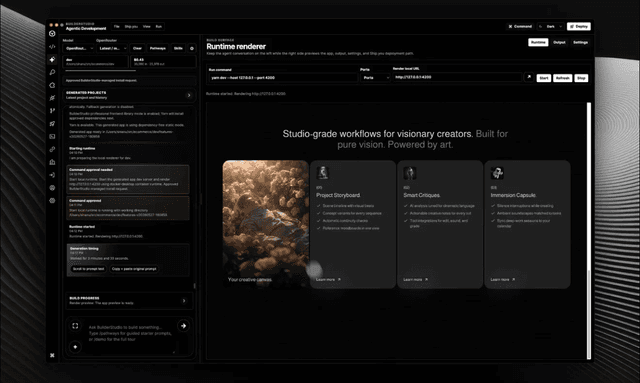The image size is (640, 383).
Task: Click the Clear button
Action: click(x=137, y=48)
